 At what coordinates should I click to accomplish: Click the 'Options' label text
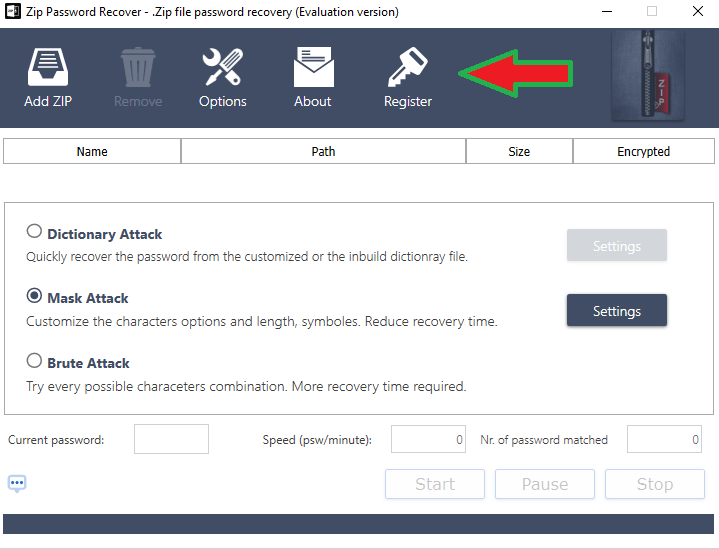223,101
